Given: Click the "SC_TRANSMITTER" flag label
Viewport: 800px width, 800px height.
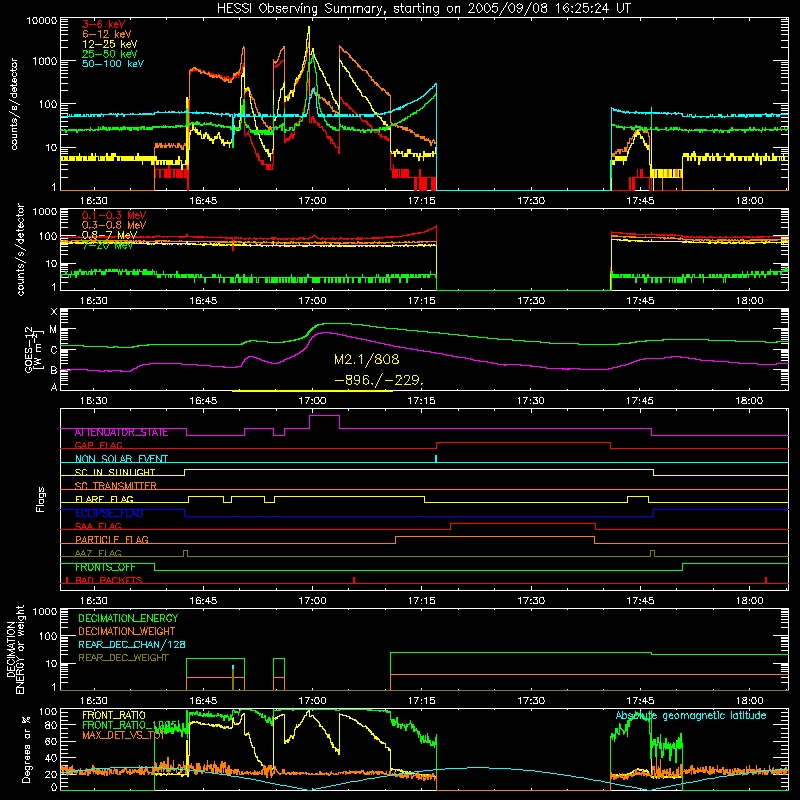Looking at the screenshot, I should (x=116, y=486).
